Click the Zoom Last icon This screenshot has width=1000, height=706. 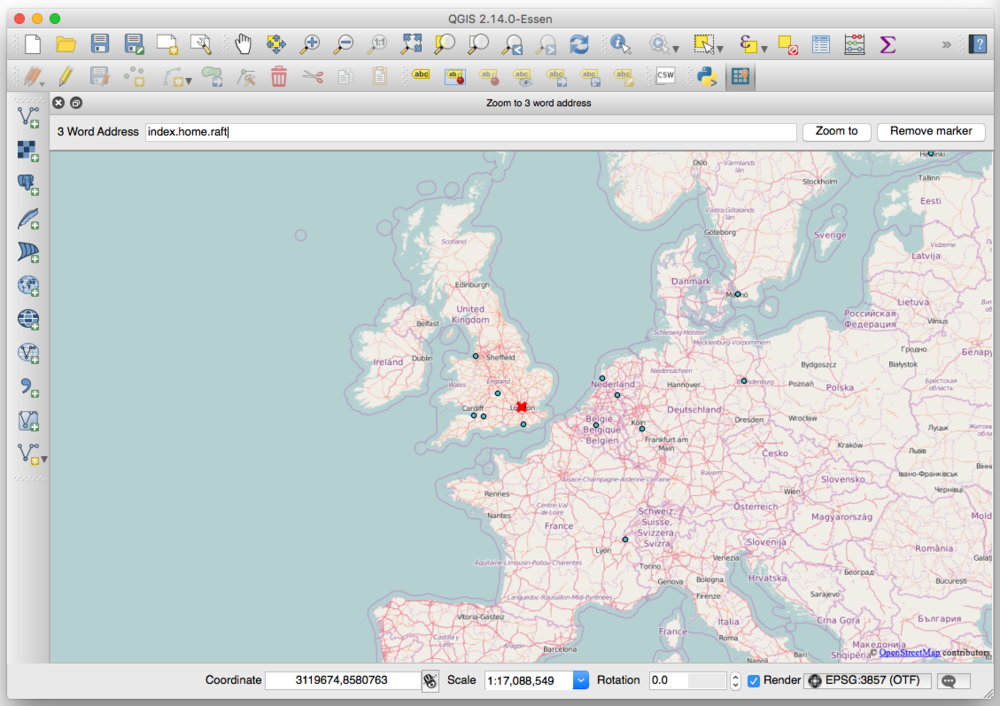pos(512,44)
